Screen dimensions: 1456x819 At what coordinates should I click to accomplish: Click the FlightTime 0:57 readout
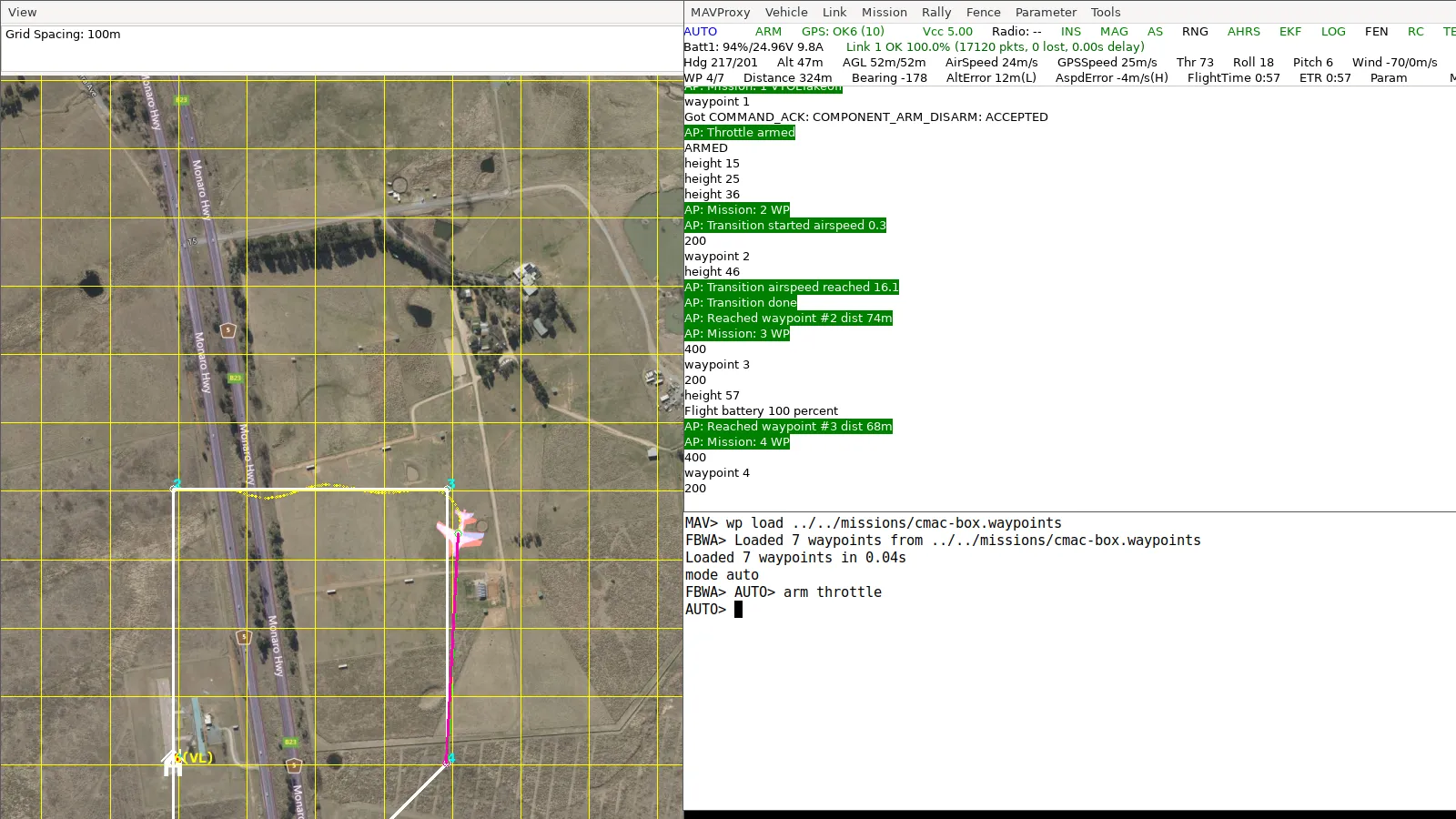[1233, 77]
